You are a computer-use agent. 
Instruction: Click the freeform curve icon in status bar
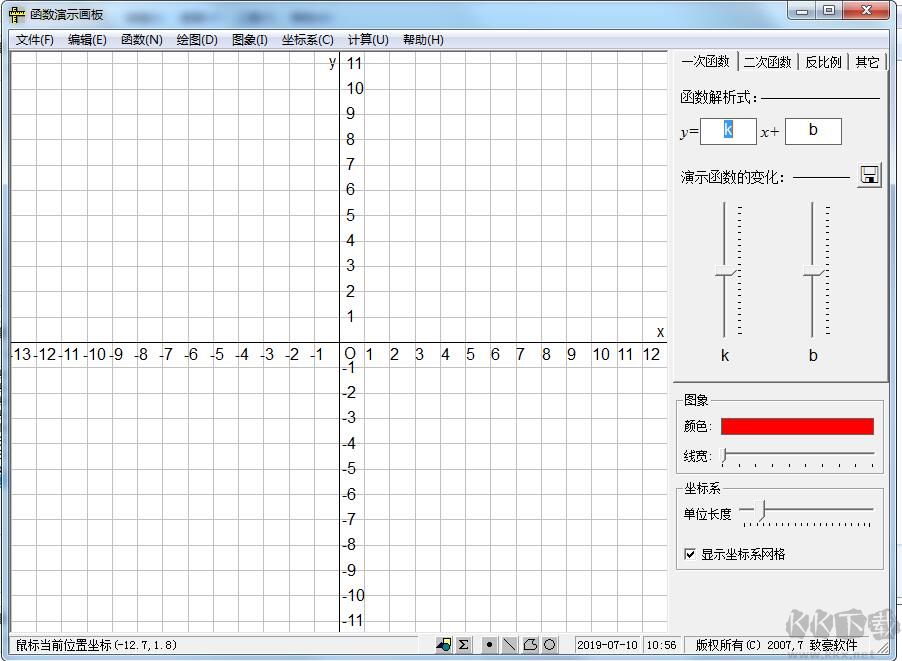[532, 644]
